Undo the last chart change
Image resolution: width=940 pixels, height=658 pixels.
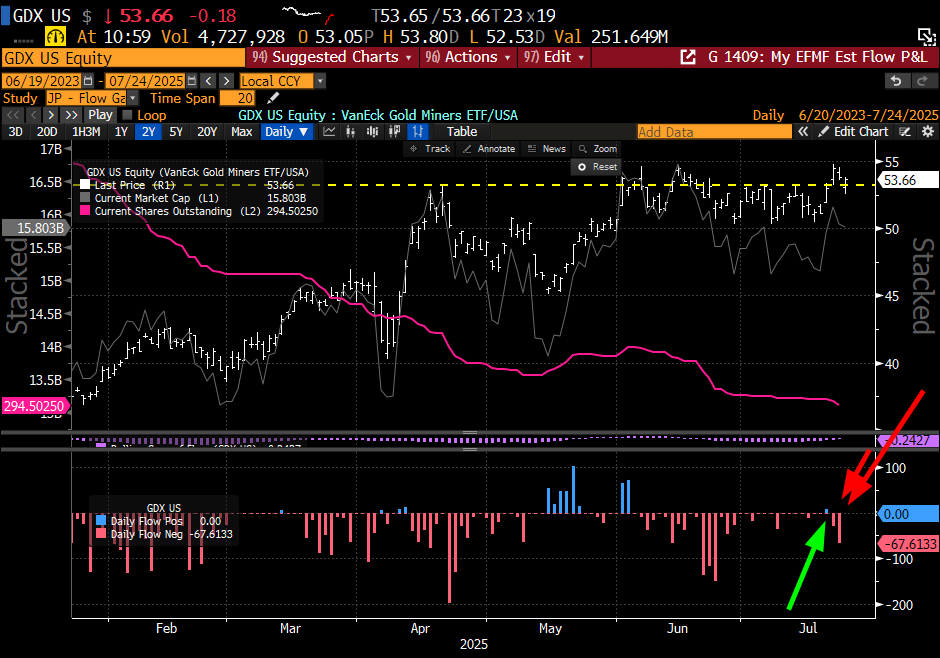pyautogui.click(x=897, y=81)
